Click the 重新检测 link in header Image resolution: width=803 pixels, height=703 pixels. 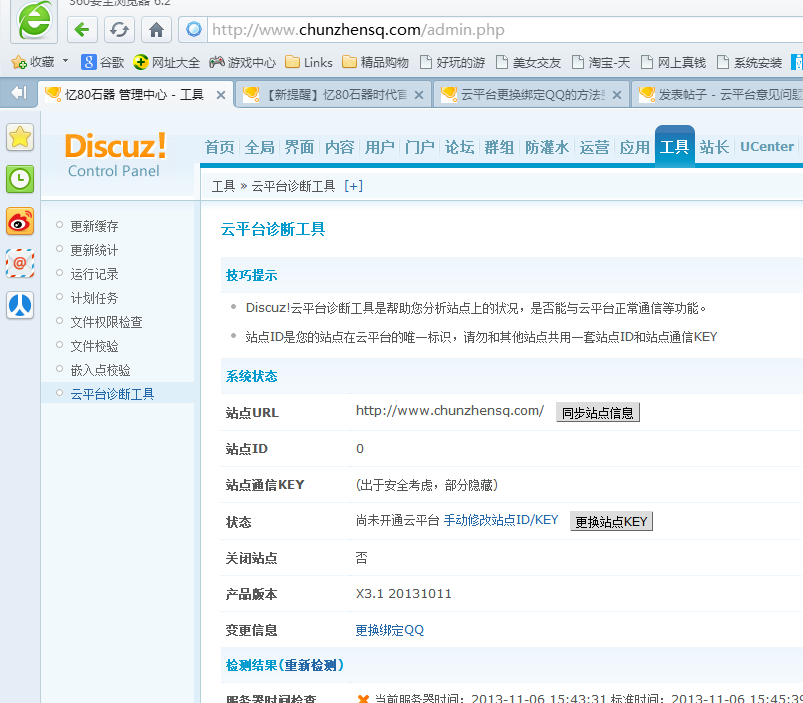point(311,665)
